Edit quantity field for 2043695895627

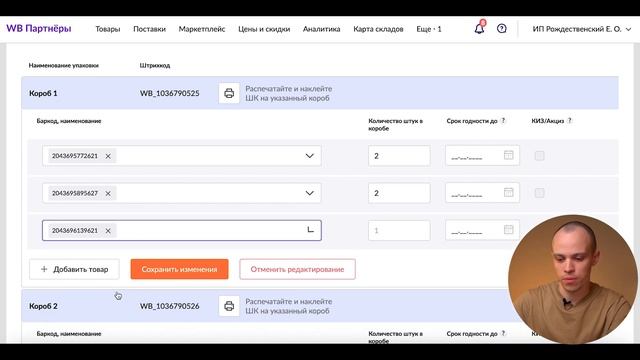coord(399,193)
